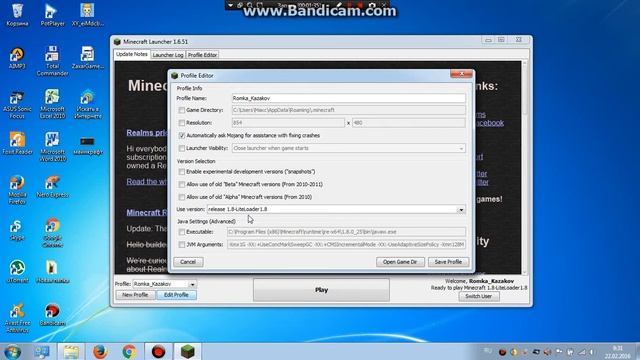The height and width of the screenshot is (360, 640).
Task: Open the Новая папка folder icon
Action: pos(52,272)
